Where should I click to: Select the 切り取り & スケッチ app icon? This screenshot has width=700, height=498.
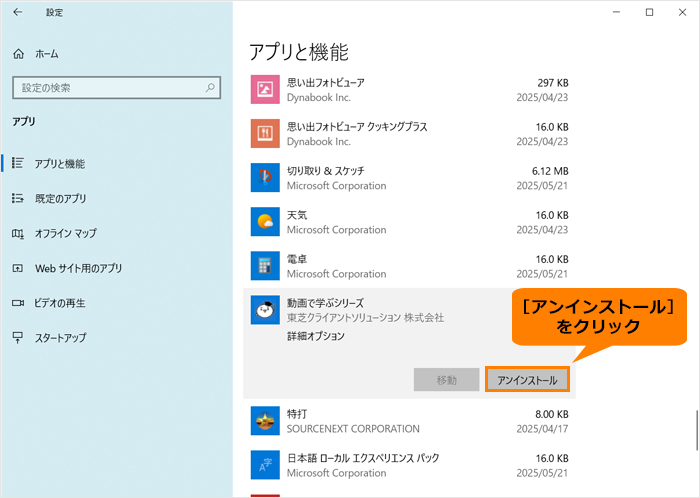[265, 178]
